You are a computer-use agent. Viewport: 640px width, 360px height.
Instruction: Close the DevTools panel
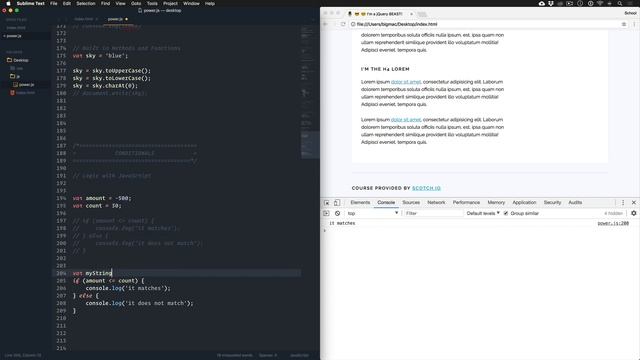[633, 202]
